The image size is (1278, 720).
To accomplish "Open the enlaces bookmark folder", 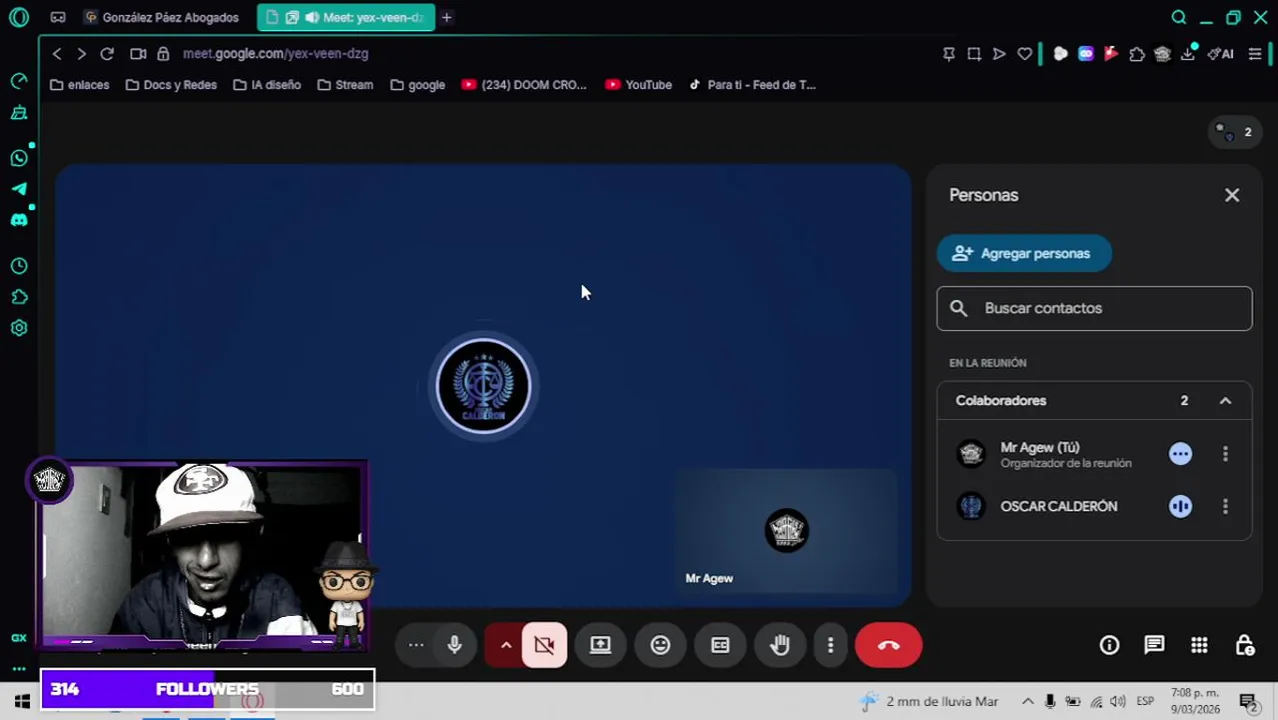I will 79,85.
